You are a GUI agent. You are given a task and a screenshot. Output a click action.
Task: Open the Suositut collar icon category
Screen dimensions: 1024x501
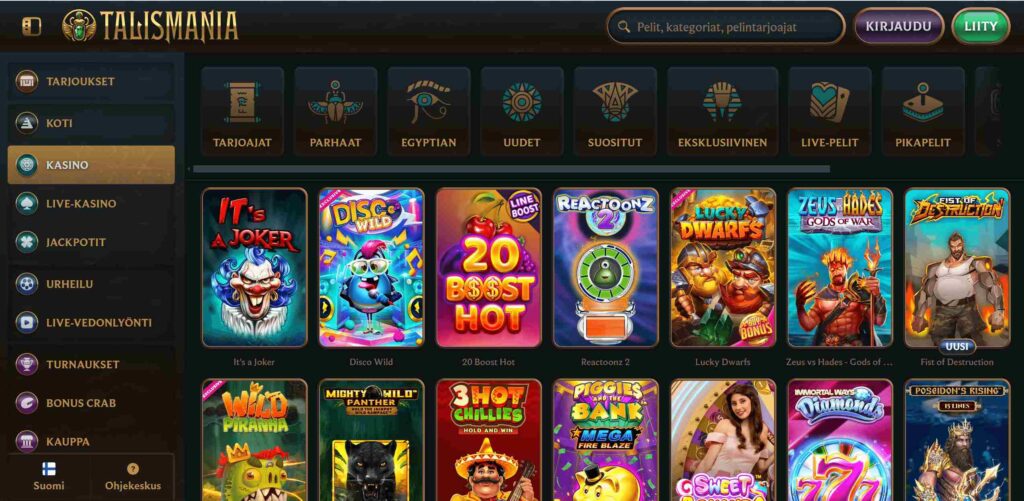[x=615, y=112]
